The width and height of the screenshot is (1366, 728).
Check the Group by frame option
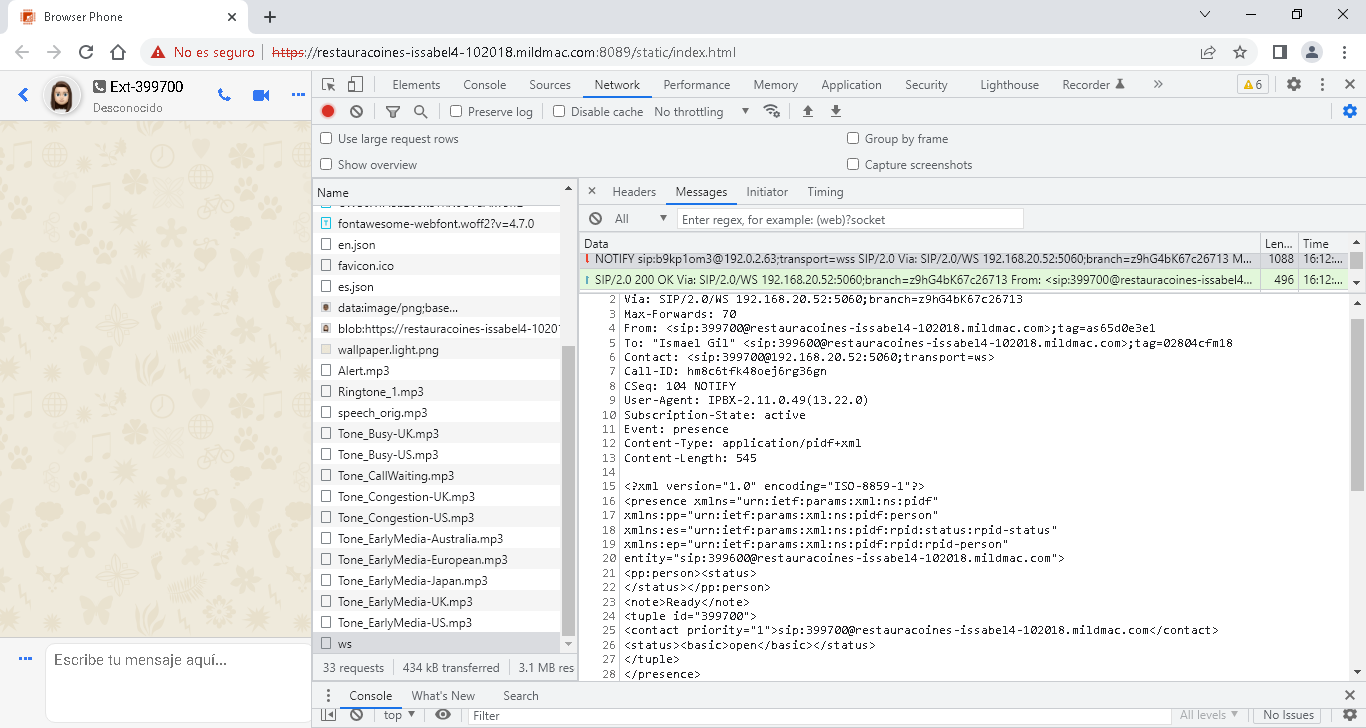point(852,138)
